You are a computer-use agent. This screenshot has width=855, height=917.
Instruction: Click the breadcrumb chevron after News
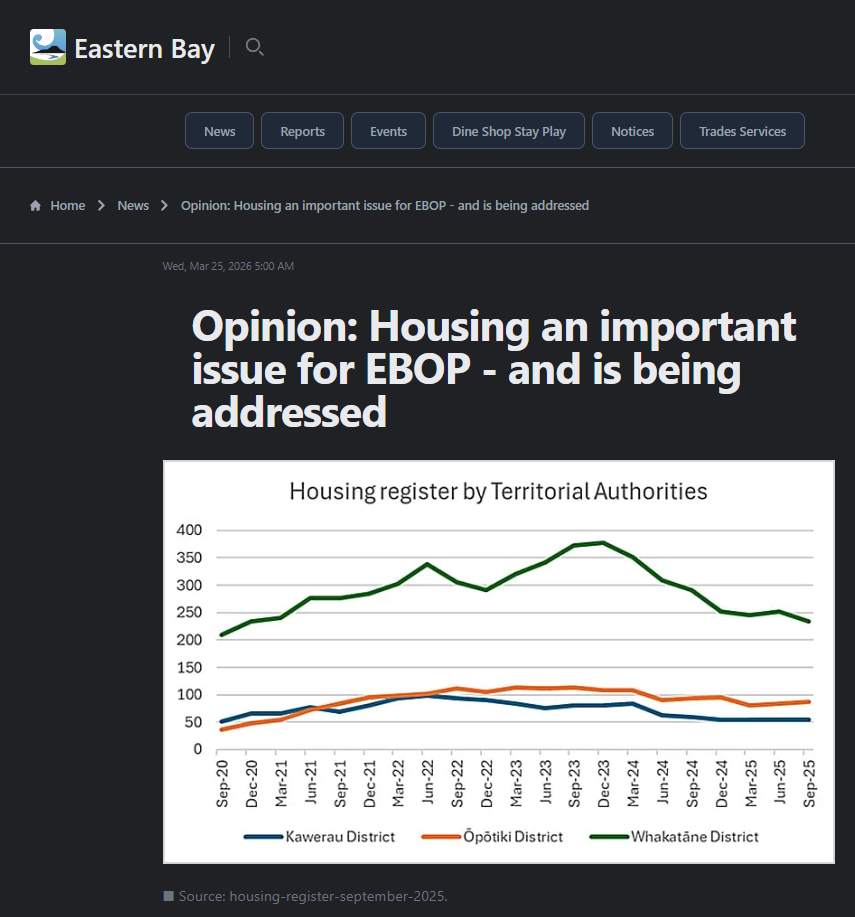(x=164, y=206)
